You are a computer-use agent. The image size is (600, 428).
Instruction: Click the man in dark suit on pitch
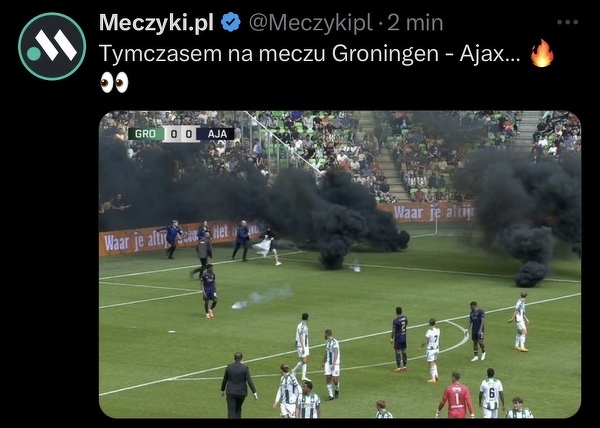[x=237, y=385]
